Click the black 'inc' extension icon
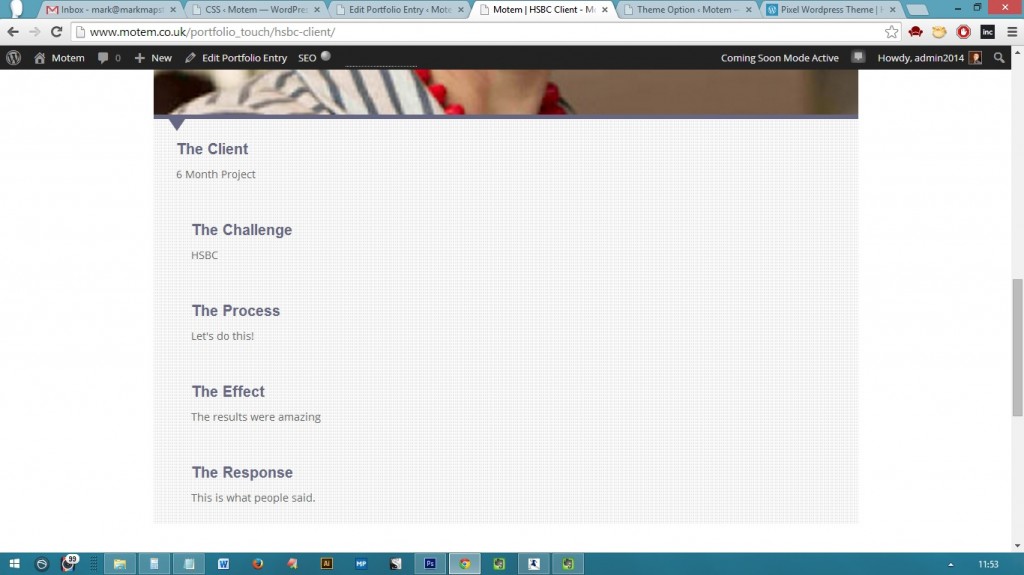The width and height of the screenshot is (1024, 575). pos(987,32)
